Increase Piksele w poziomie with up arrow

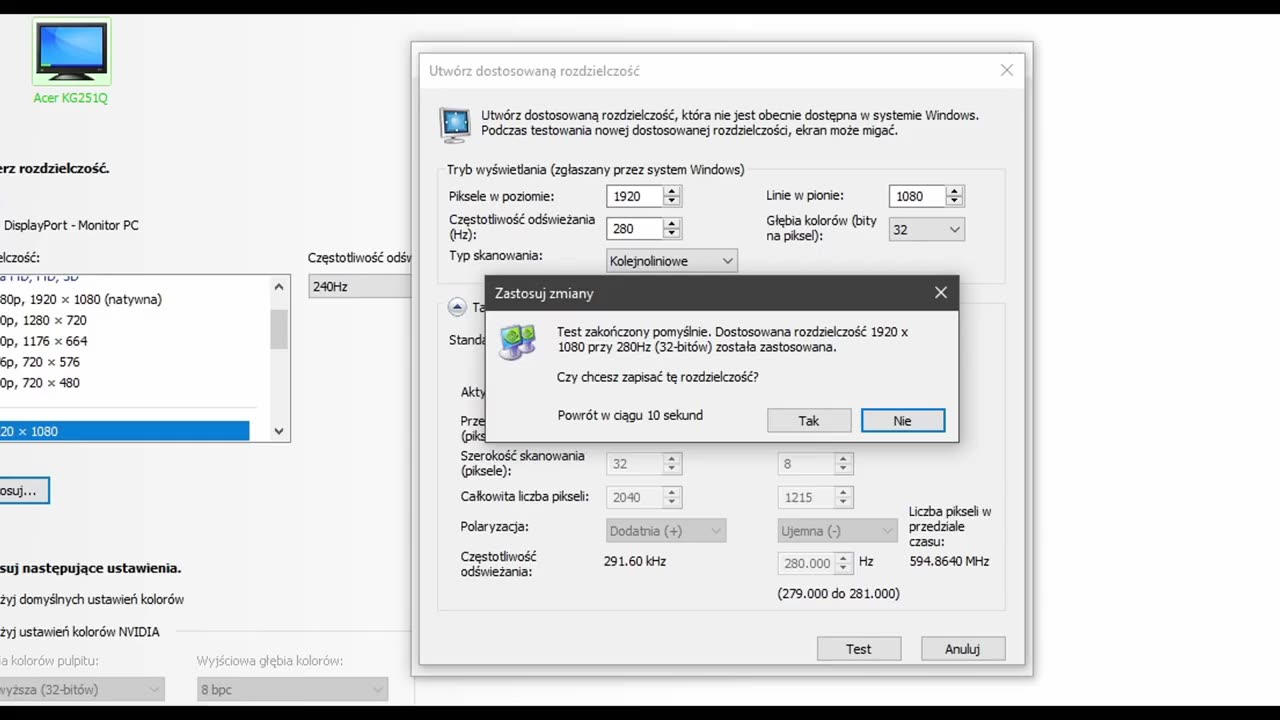point(672,191)
